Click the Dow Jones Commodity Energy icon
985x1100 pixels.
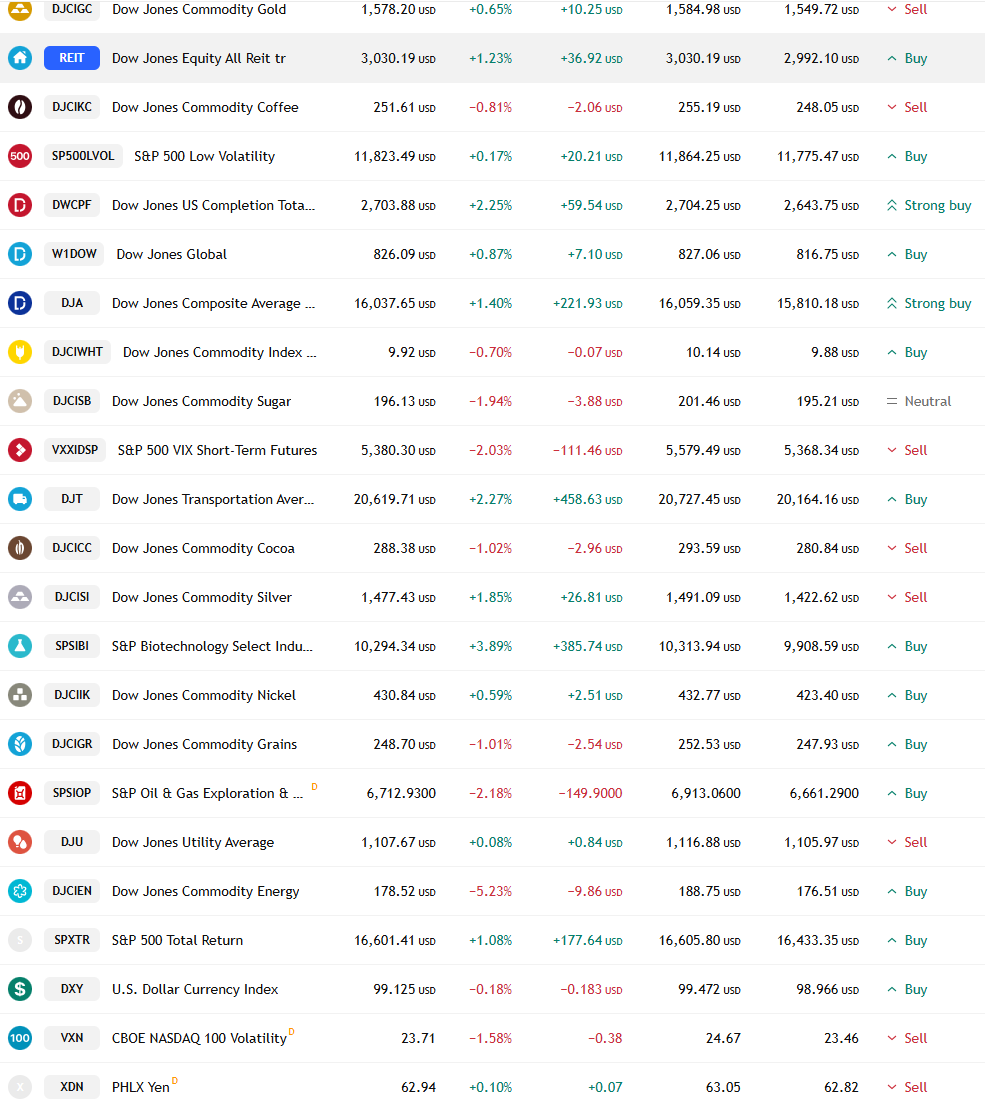(20, 891)
